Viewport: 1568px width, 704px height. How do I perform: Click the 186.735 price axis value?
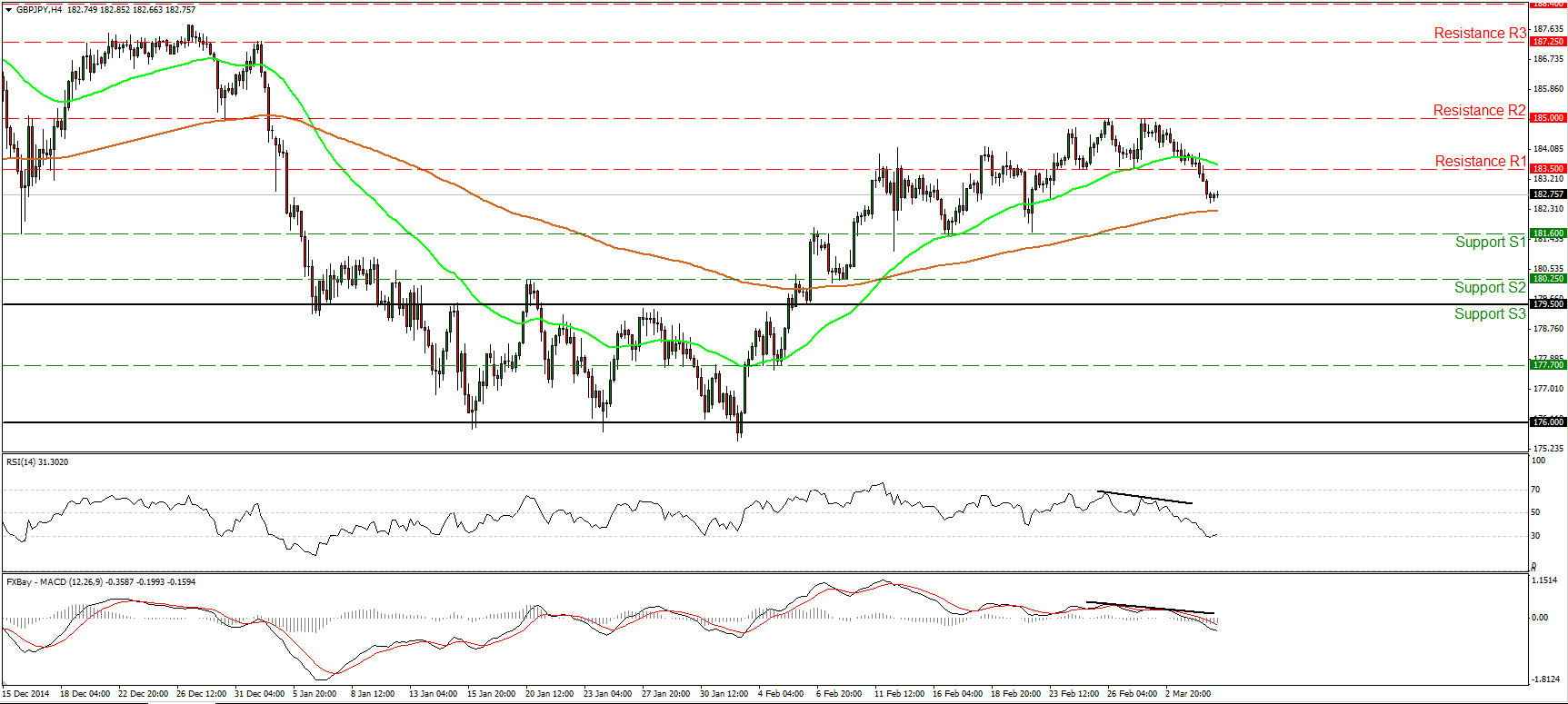coord(1548,59)
